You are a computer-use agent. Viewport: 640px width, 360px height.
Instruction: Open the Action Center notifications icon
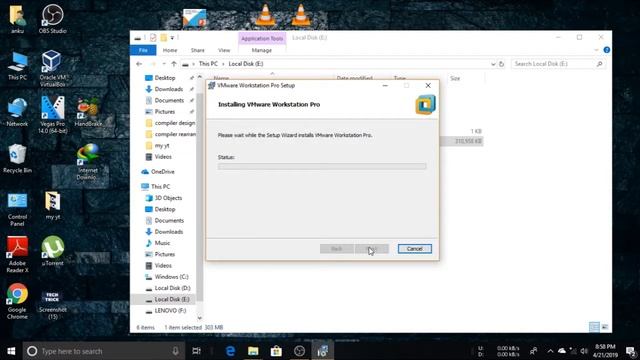(630, 351)
